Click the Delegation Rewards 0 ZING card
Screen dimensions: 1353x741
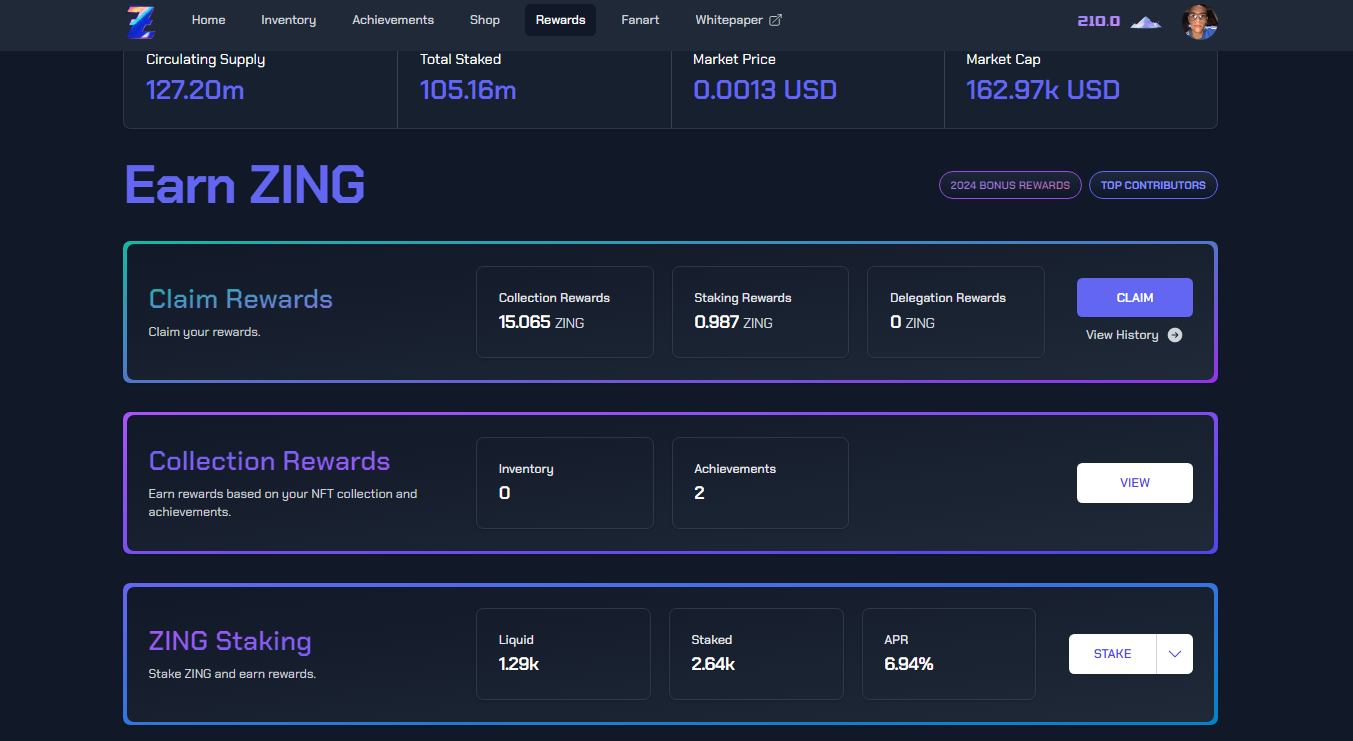pos(956,312)
